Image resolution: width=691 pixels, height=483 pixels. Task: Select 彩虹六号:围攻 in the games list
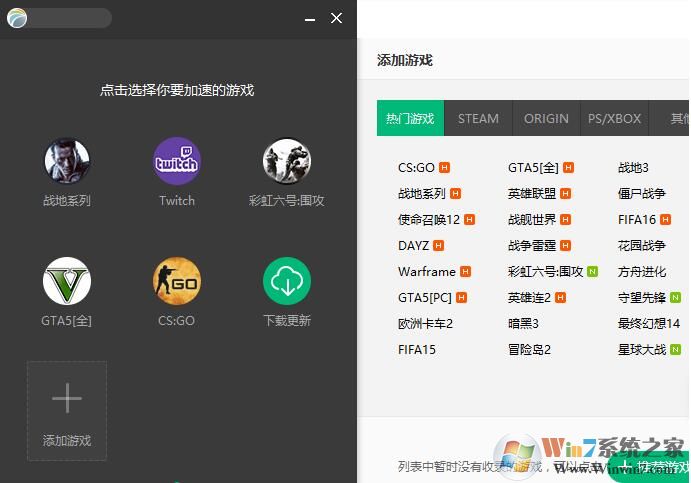[x=546, y=271]
